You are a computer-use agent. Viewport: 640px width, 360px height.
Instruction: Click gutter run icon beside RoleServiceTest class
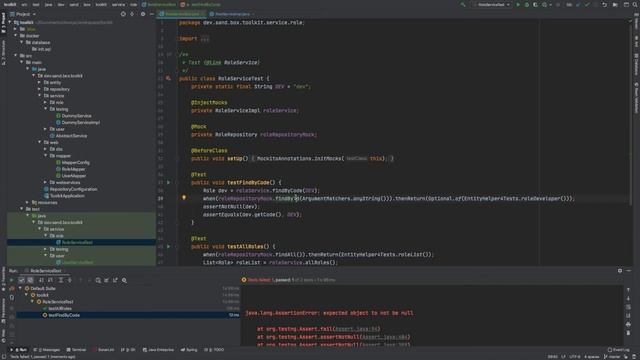click(168, 78)
